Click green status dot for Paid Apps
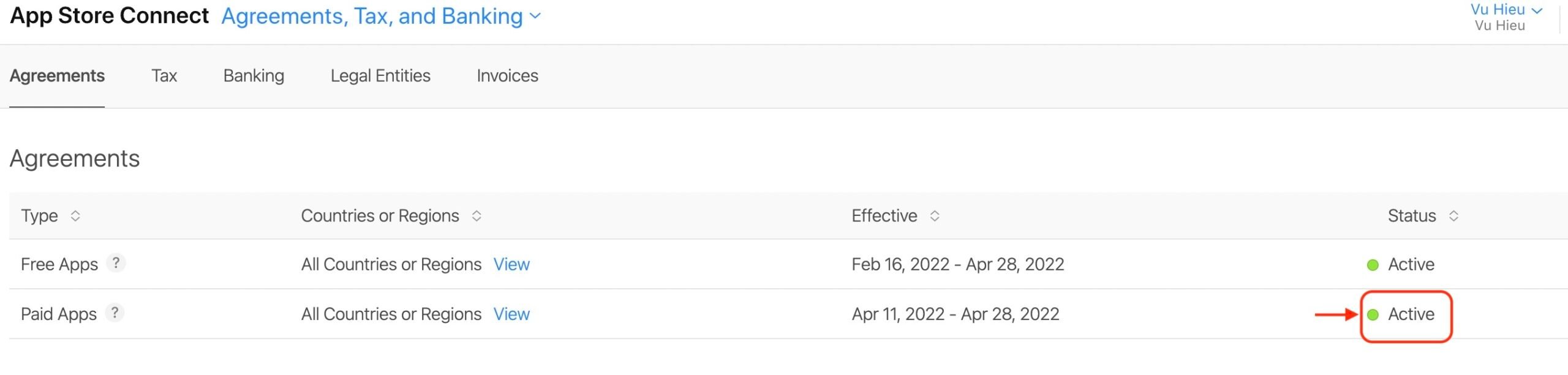 (1373, 314)
